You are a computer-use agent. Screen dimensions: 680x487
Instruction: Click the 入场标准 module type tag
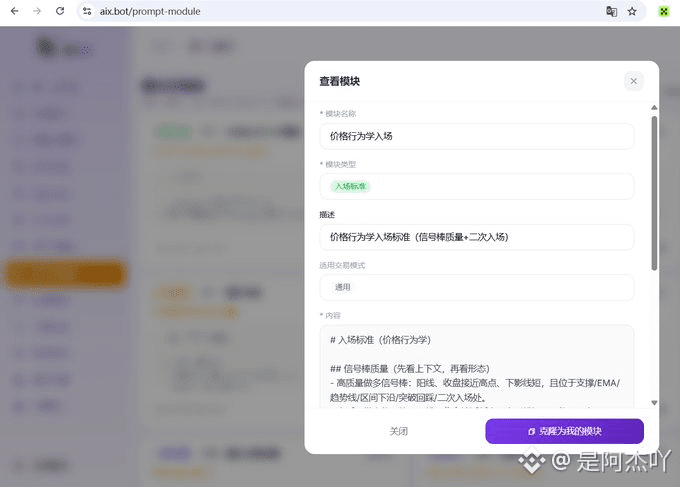click(x=350, y=186)
